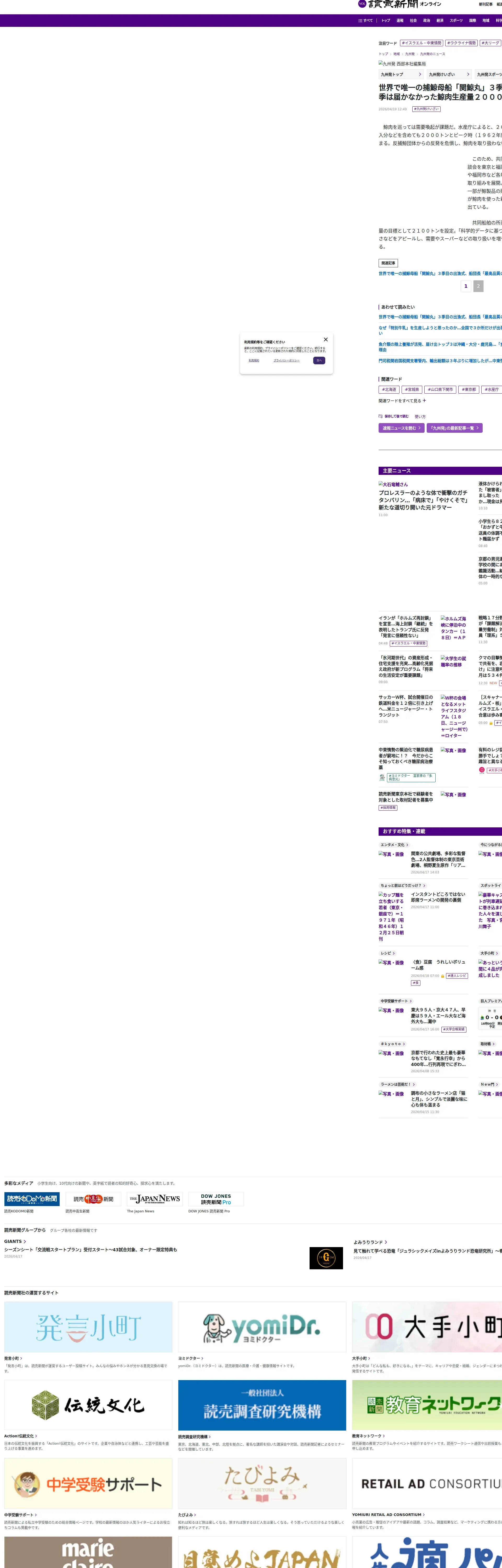Click the 読売KODOMO新聞 logo
The image size is (502, 1568).
point(32,1199)
